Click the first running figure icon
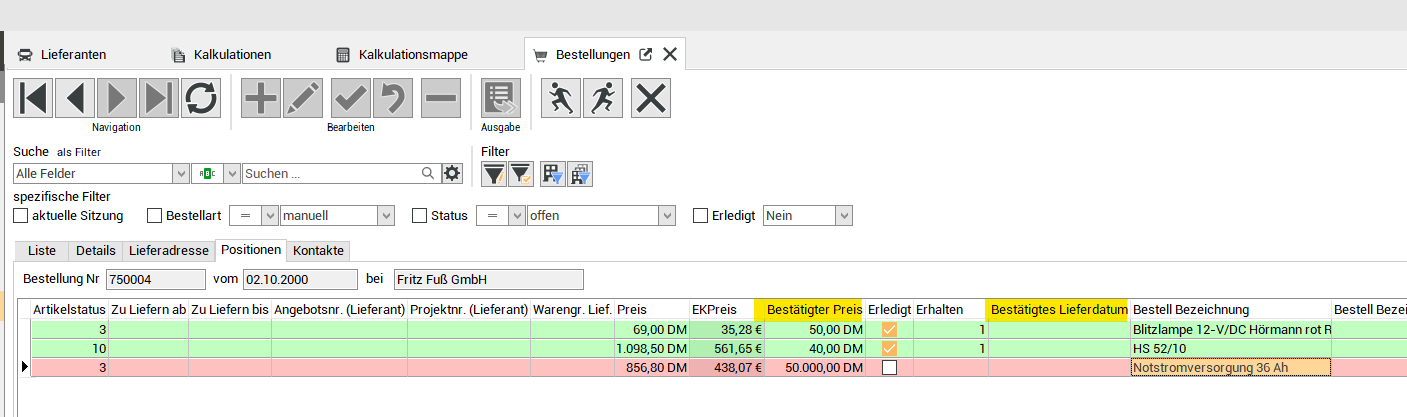The height and width of the screenshot is (417, 1407). click(561, 99)
